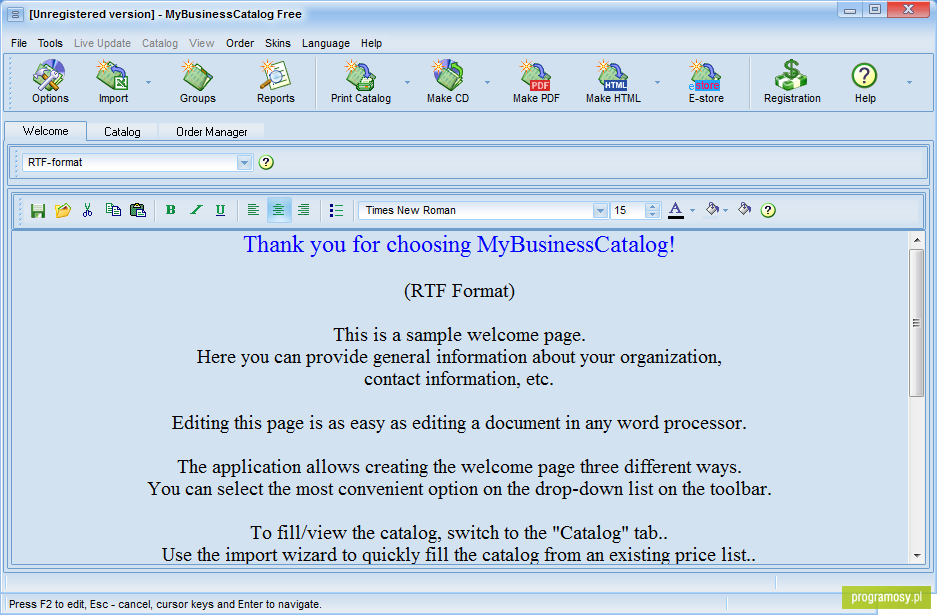Image resolution: width=937 pixels, height=615 pixels.
Task: Click text 'This is a sample welcome page.'
Action: (x=459, y=335)
